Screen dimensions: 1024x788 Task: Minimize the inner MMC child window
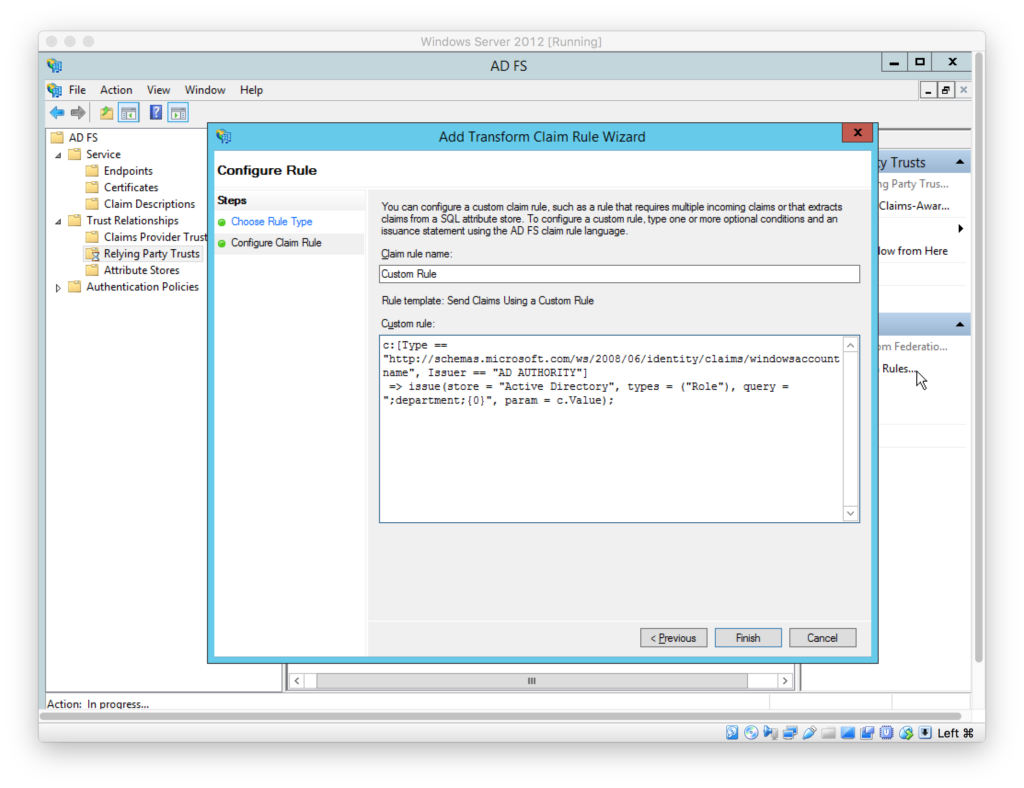point(928,90)
